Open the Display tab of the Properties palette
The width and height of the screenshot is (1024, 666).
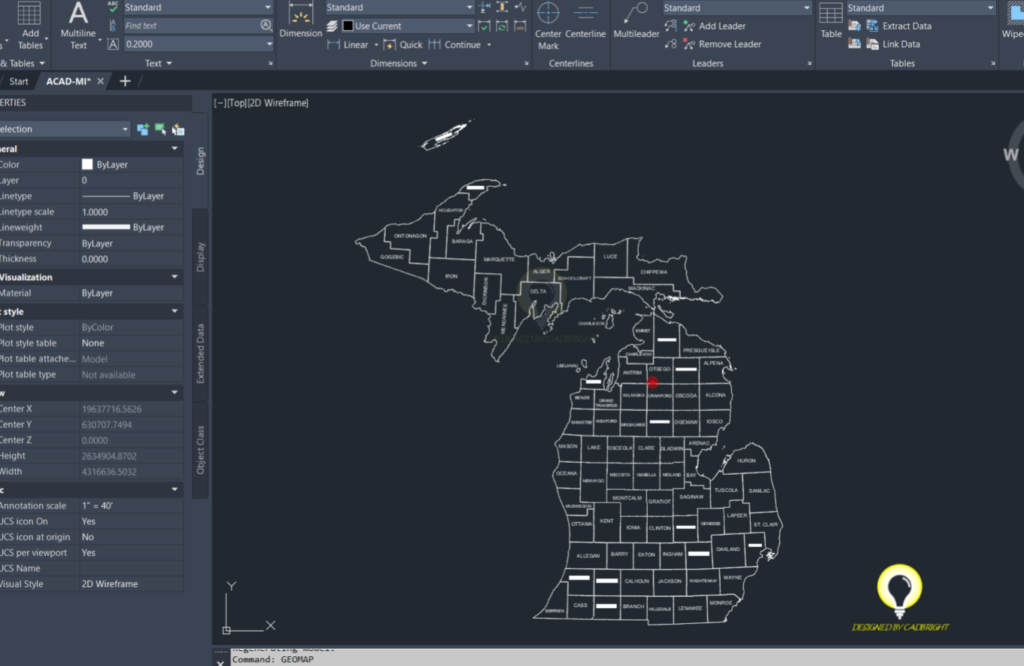click(x=200, y=257)
